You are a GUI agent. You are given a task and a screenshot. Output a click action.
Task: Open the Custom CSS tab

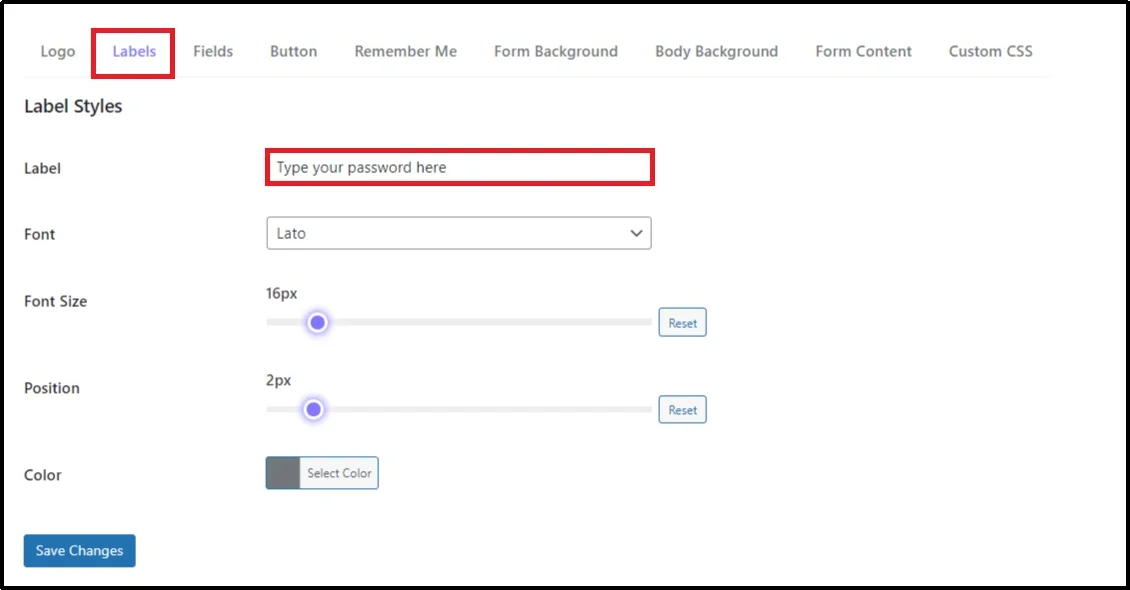(x=990, y=51)
